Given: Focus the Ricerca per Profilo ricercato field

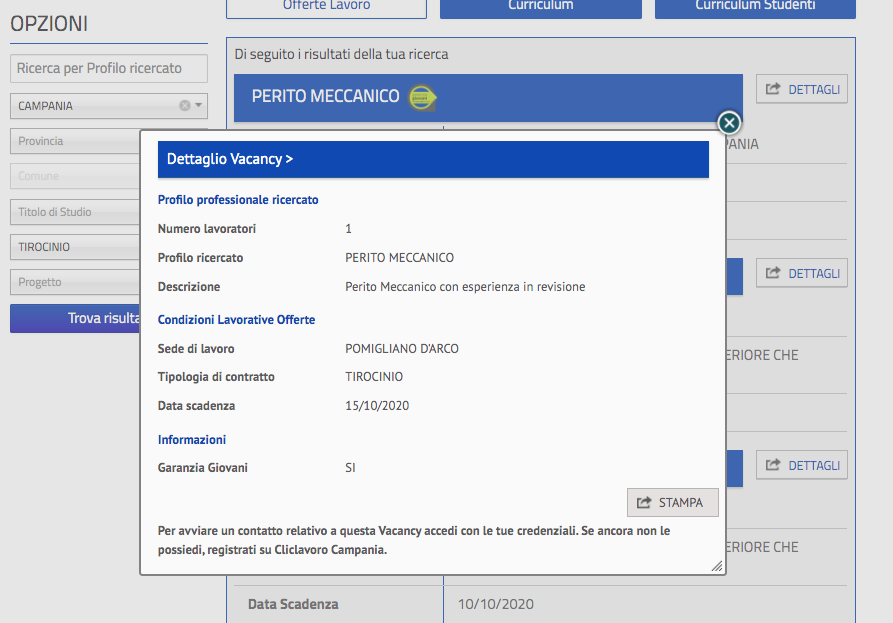Looking at the screenshot, I should pyautogui.click(x=109, y=68).
